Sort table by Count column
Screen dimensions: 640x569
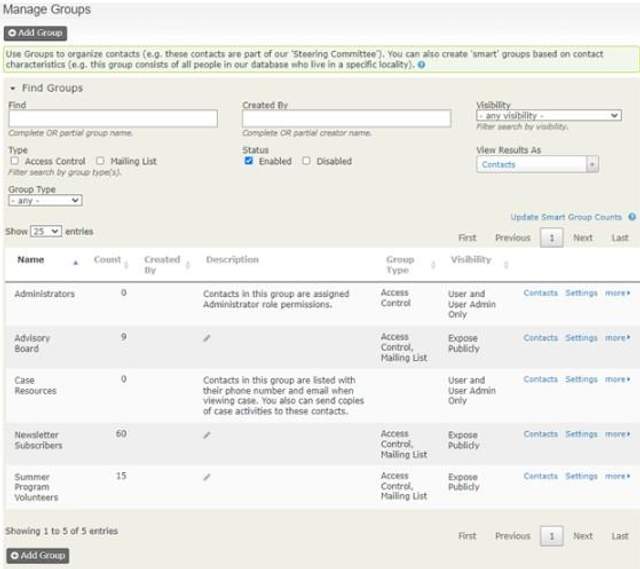coord(107,260)
